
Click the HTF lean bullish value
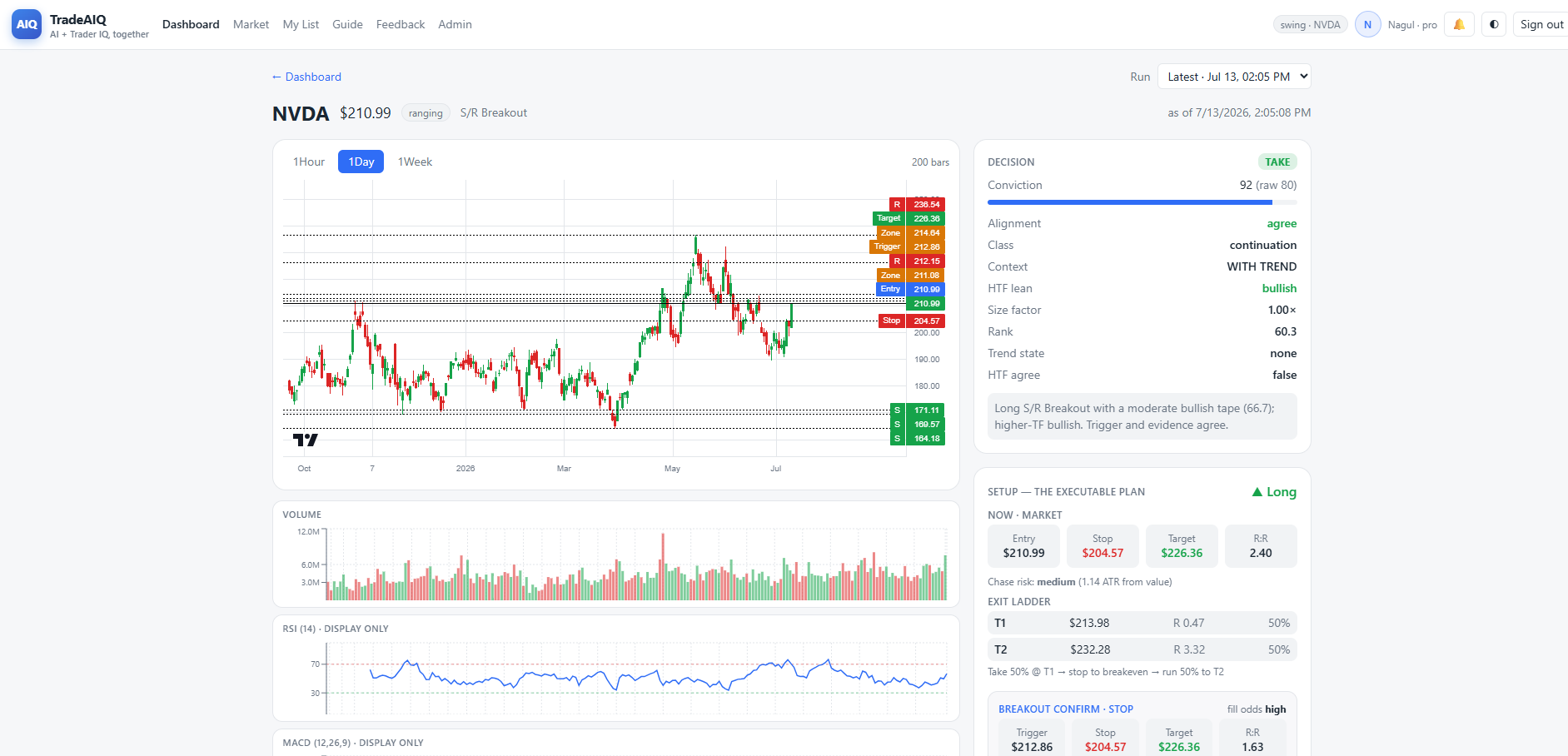[1279, 288]
